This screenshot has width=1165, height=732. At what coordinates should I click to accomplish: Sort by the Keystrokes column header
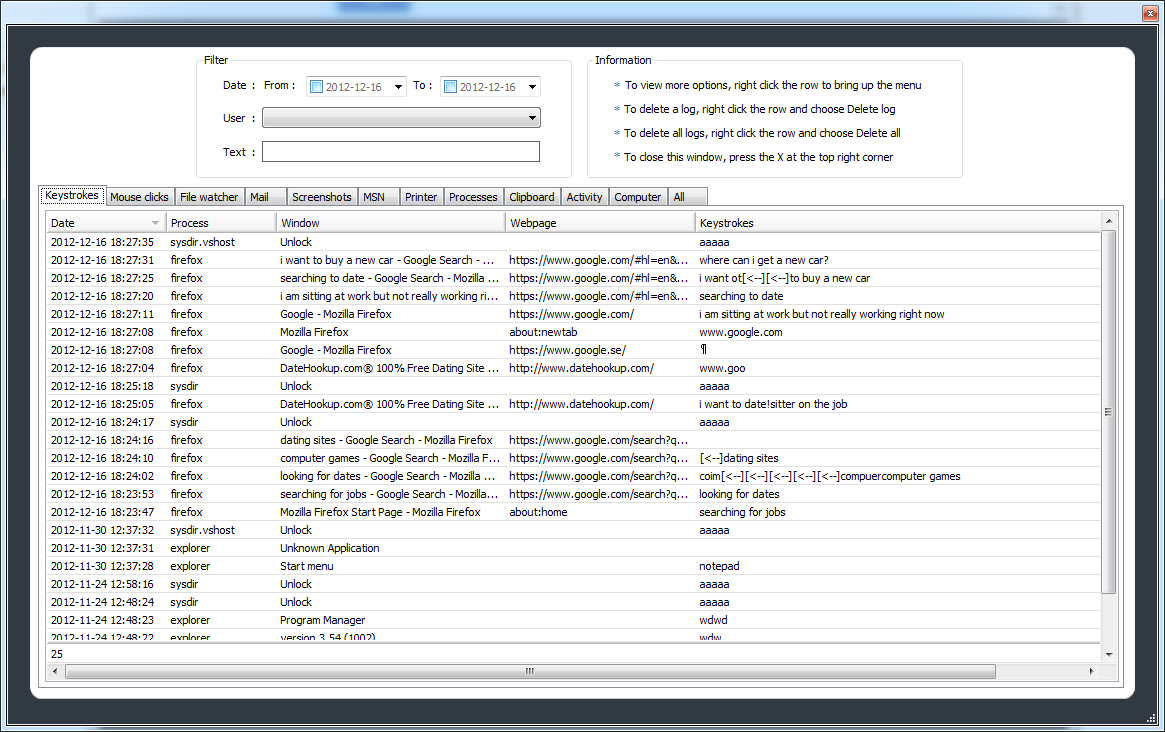(898, 223)
